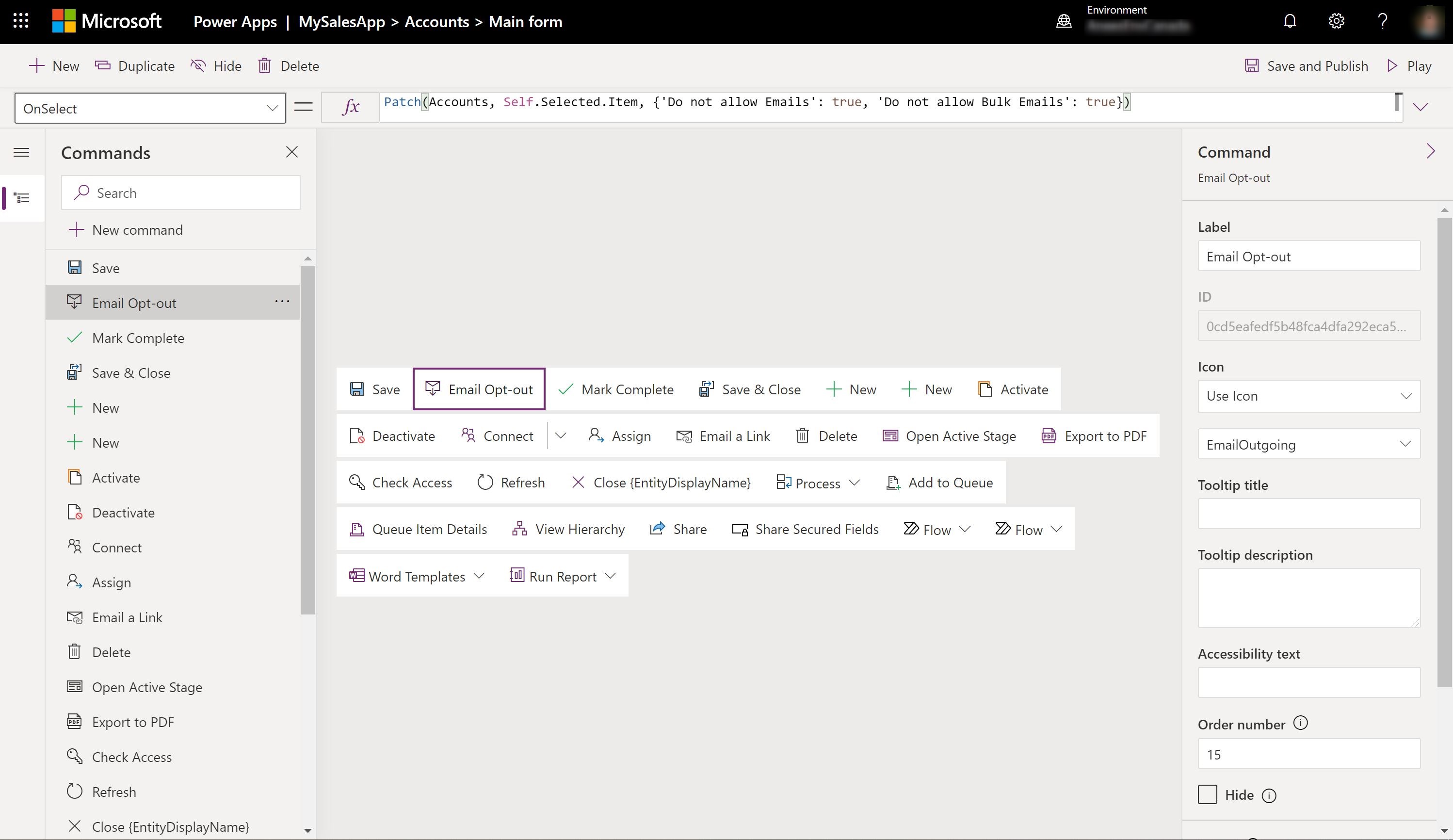Viewport: 1453px width, 840px height.
Task: Select Save & Close in Commands list
Action: [172, 372]
